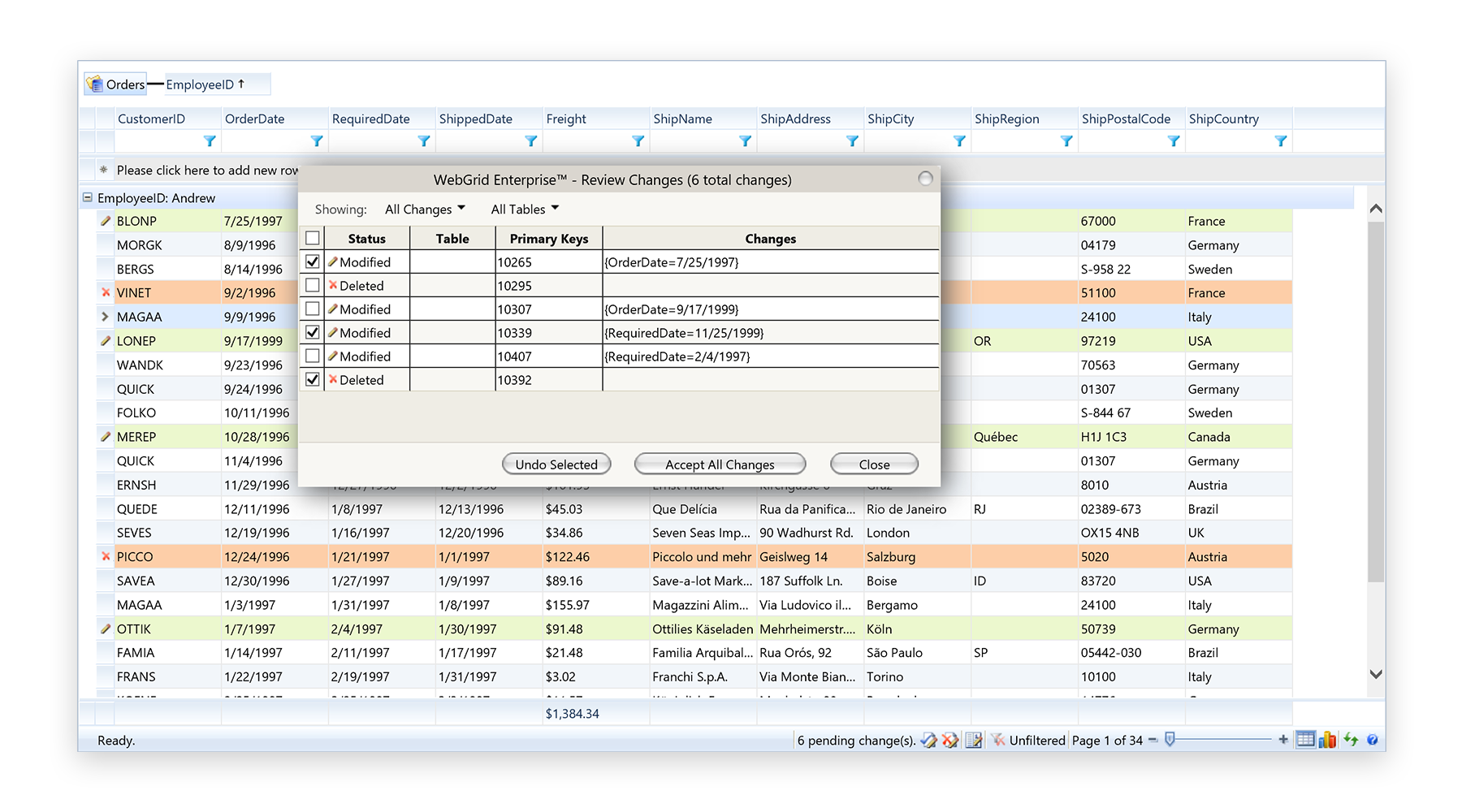
Task: Collapse the EmployeeID: Andrew group
Action: [x=88, y=198]
